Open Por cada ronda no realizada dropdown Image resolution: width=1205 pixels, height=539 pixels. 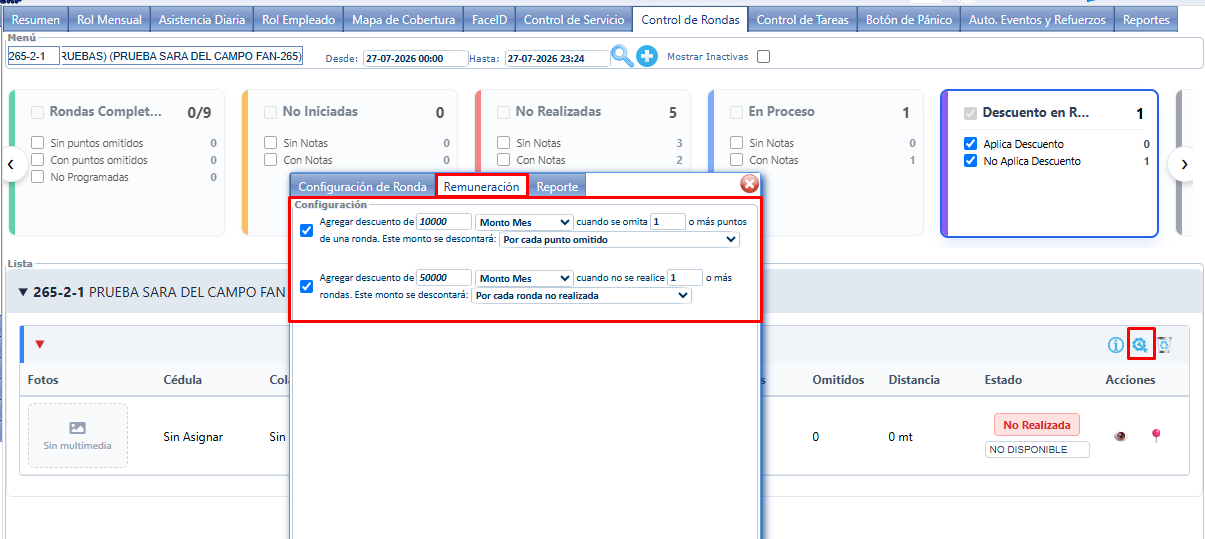click(581, 296)
